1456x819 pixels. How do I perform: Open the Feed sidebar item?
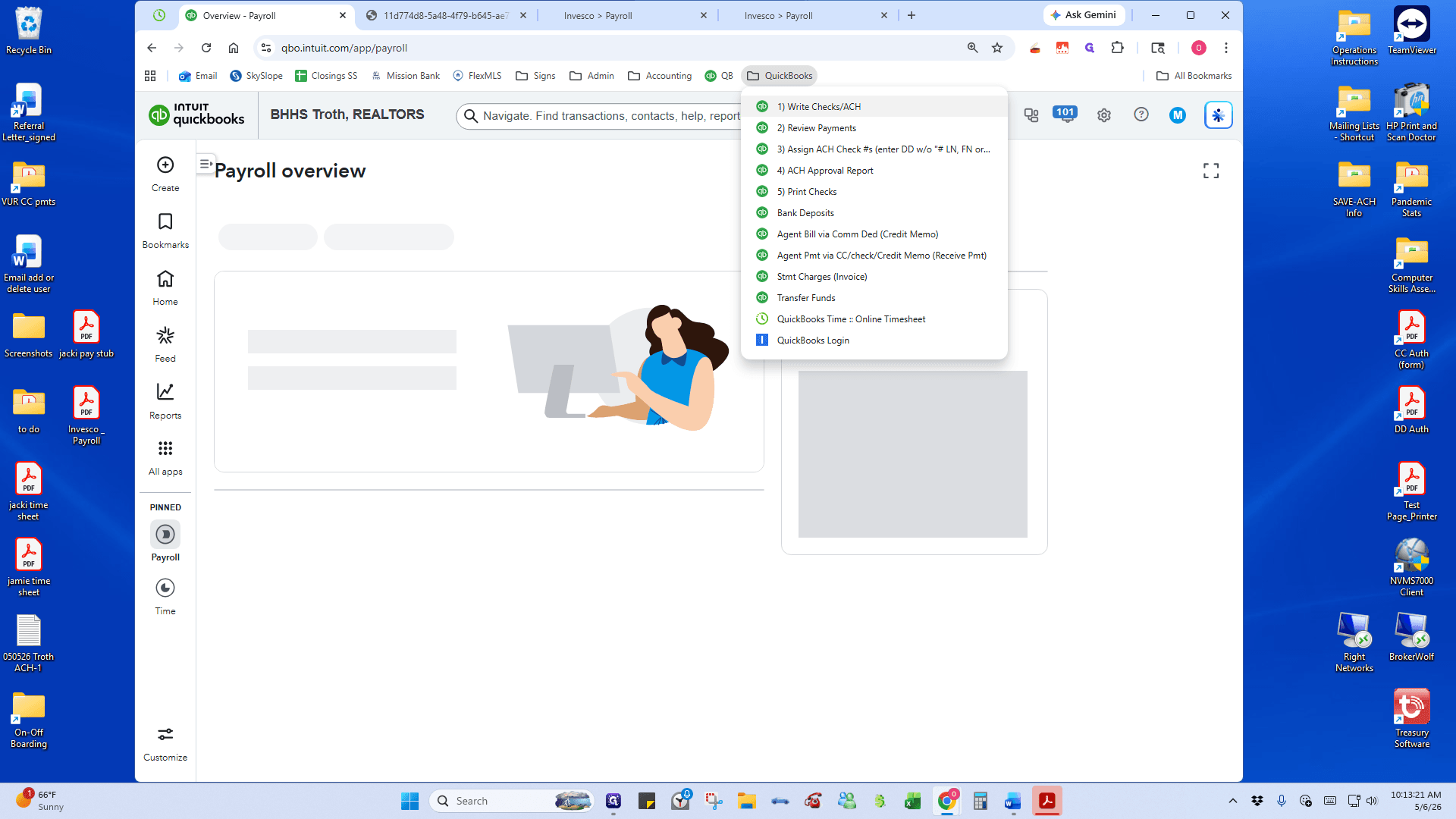(x=165, y=344)
